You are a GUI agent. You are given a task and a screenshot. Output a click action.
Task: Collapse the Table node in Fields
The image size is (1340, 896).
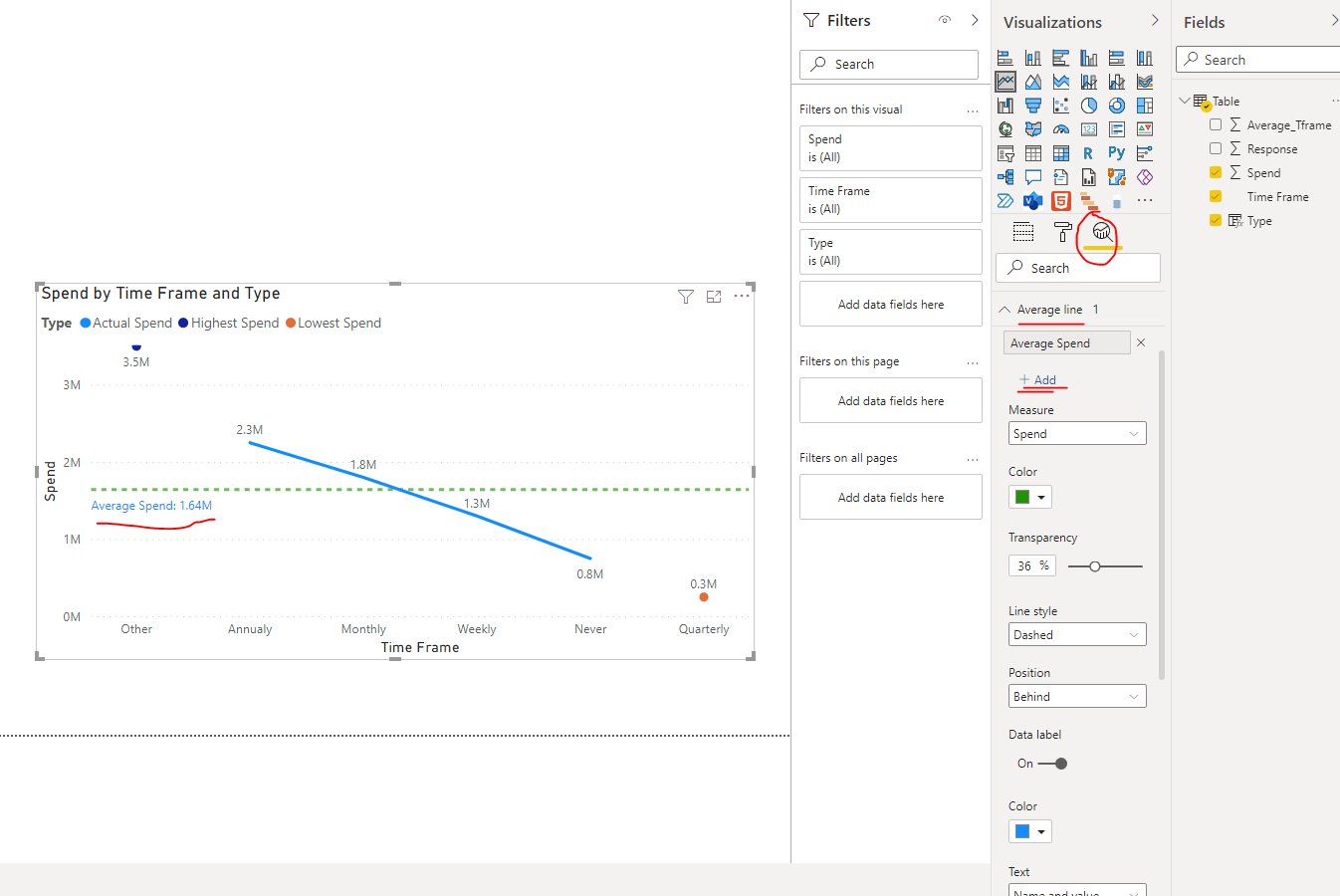coord(1185,101)
